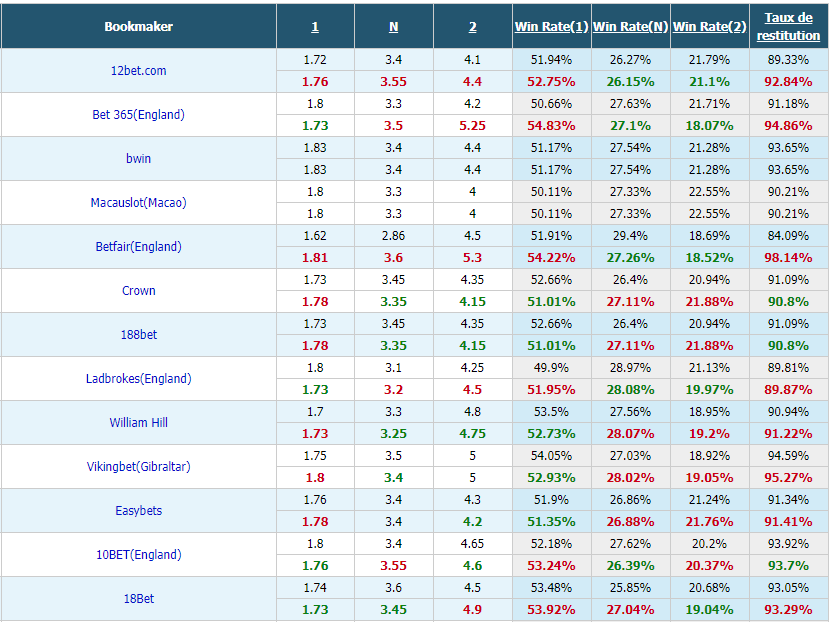Select William Hill away rate 19.2%
Viewport: 830px width, 622px height.
coord(709,433)
